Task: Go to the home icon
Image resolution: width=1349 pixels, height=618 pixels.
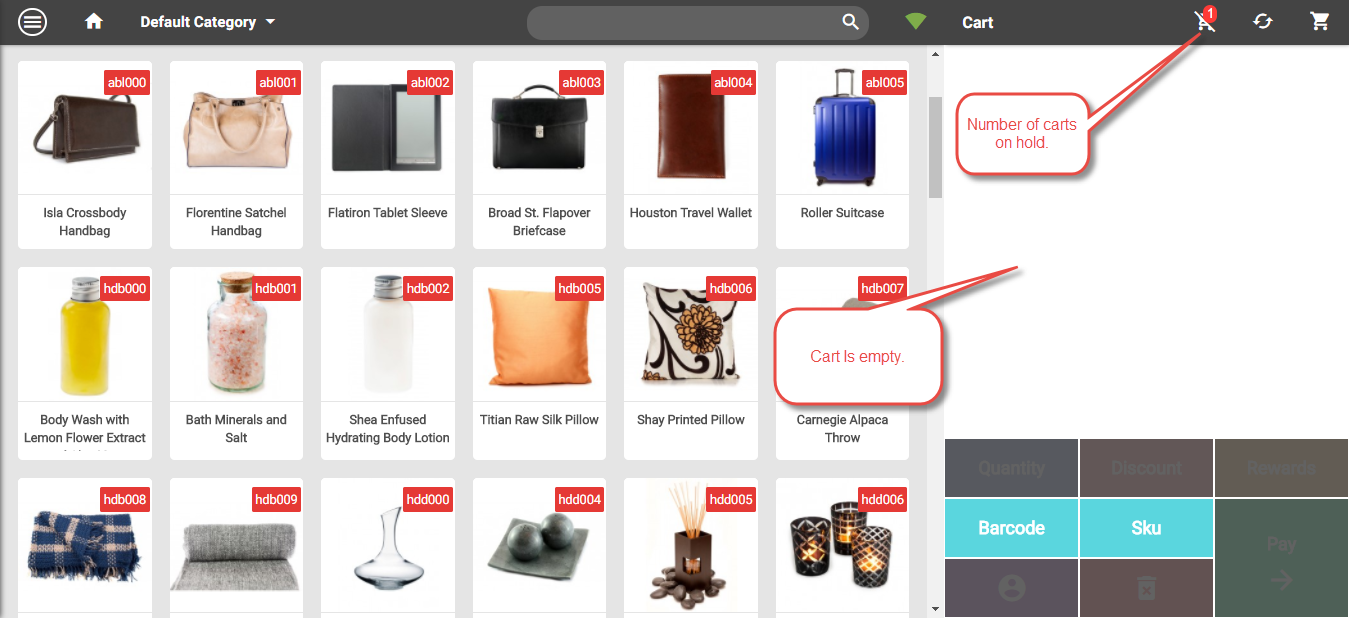Action: click(94, 21)
